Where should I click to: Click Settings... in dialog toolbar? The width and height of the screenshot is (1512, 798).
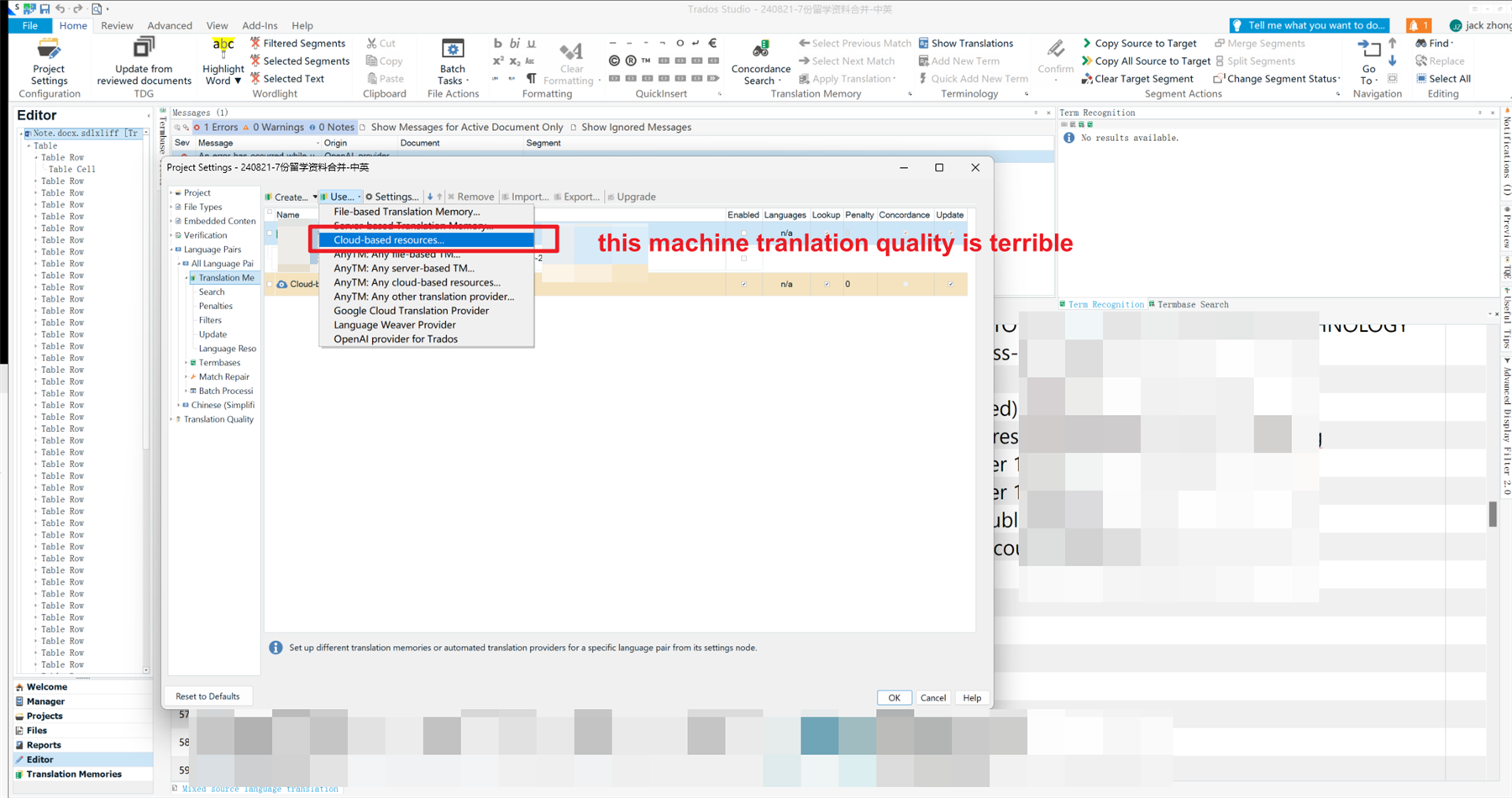point(392,197)
